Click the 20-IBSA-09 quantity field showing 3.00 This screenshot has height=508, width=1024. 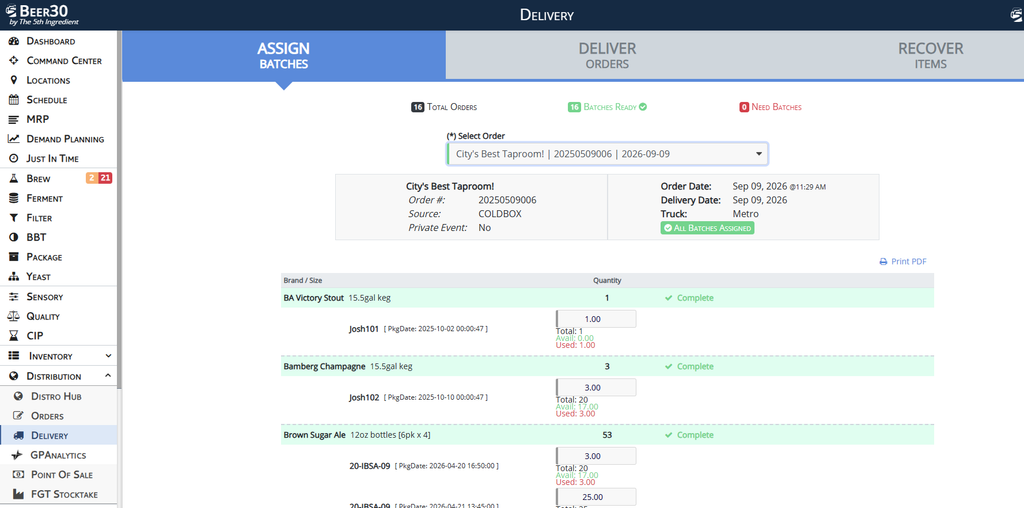596,456
